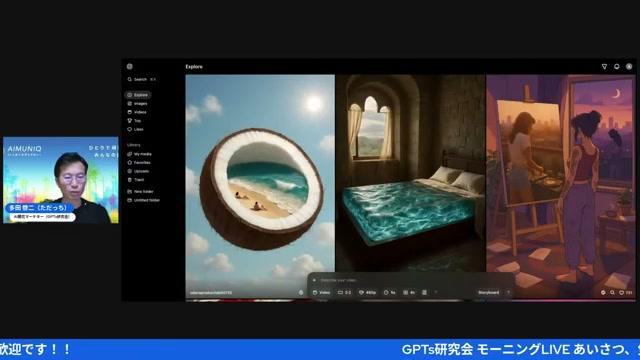Click the creator username on coconut video

point(211,293)
